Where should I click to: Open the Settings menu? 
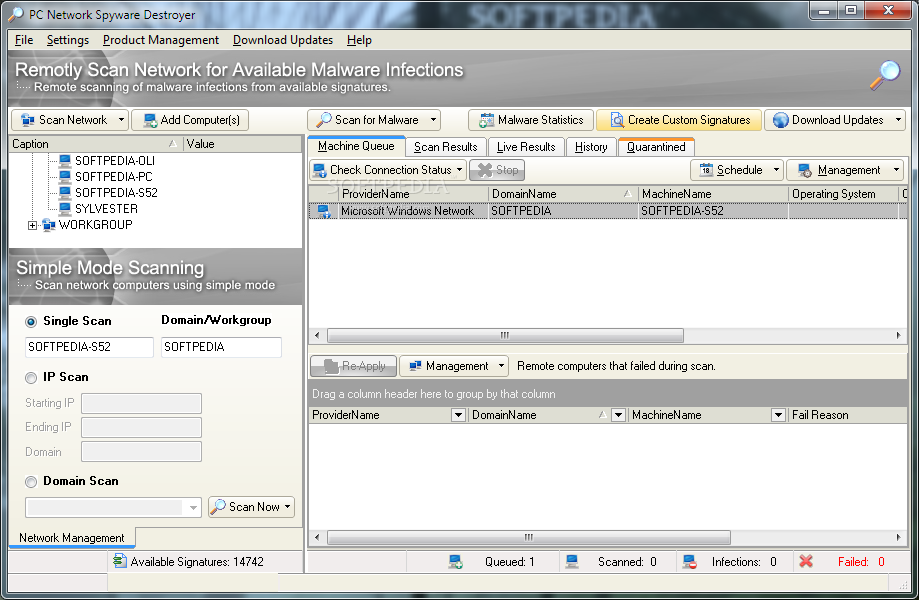coord(68,40)
